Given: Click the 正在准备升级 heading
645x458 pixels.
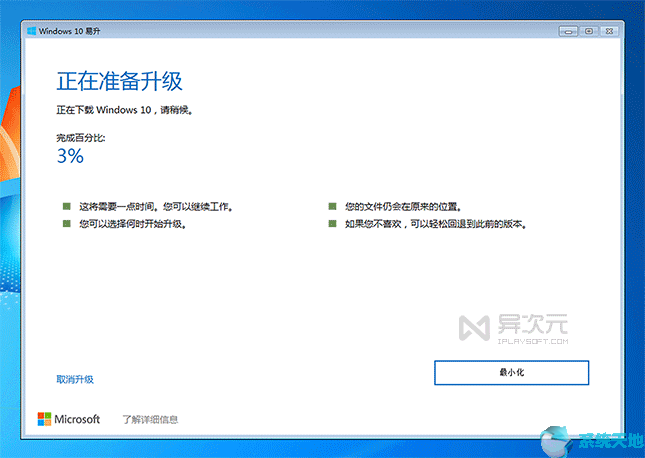Looking at the screenshot, I should (x=119, y=81).
